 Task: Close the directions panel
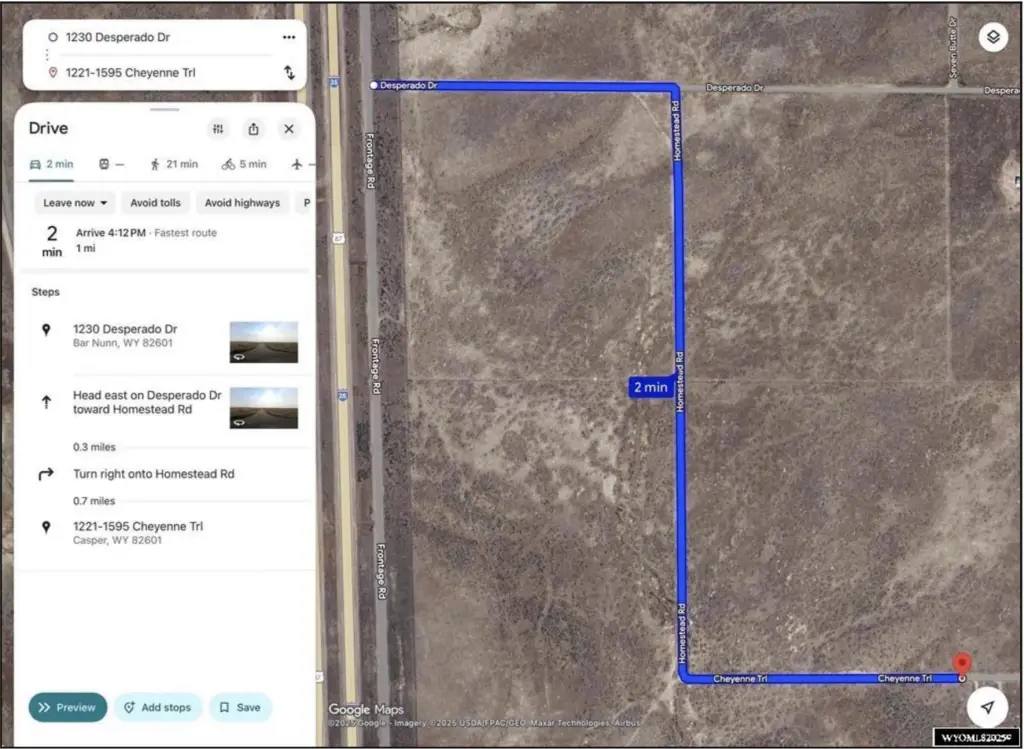pyautogui.click(x=289, y=129)
